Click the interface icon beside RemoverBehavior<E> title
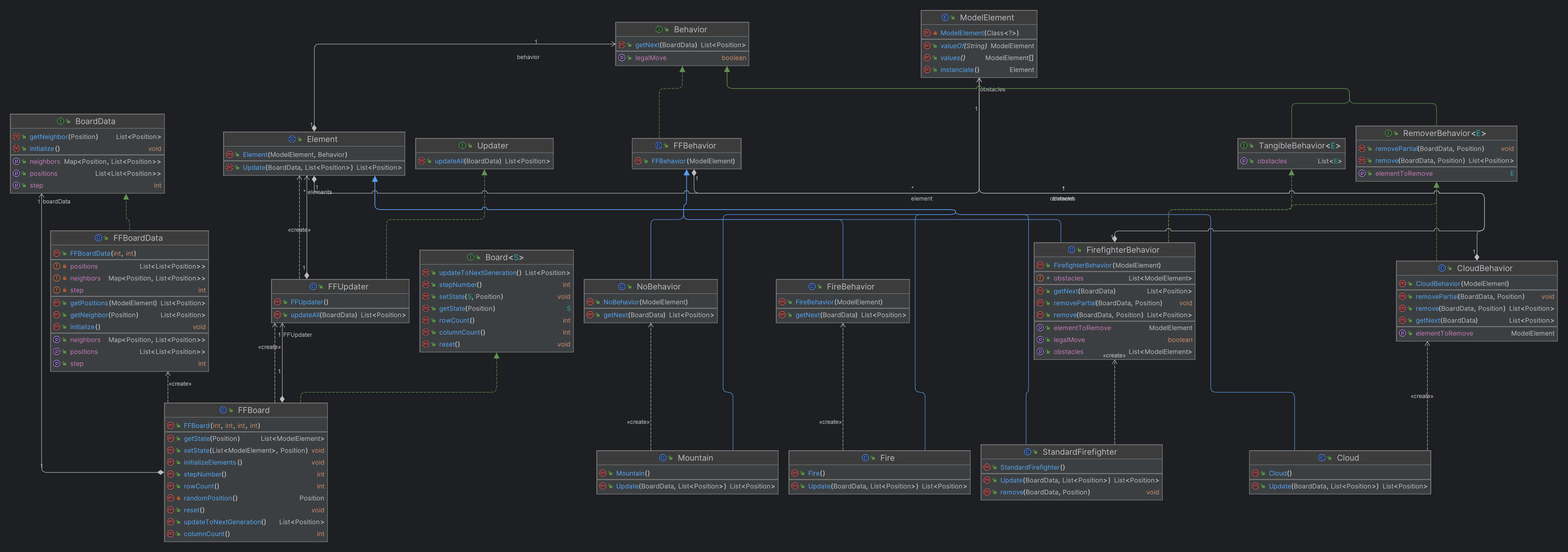The height and width of the screenshot is (552, 1568). (1388, 133)
